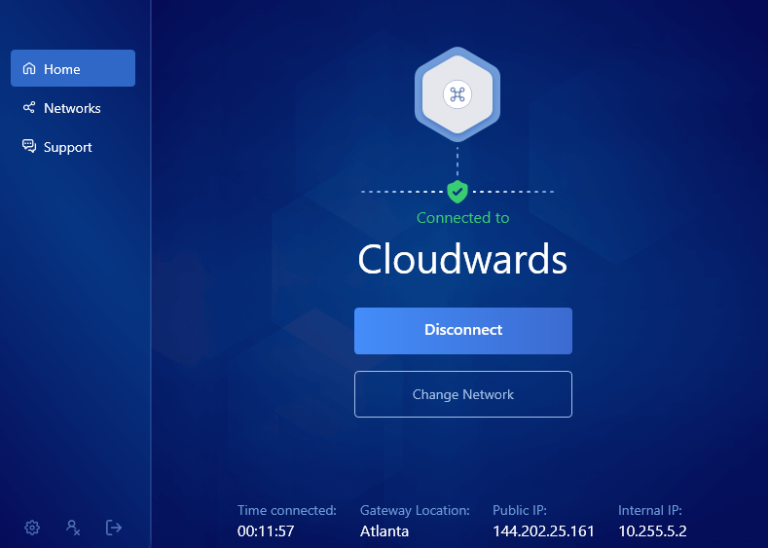Click the Support chat bubble icon

point(29,147)
